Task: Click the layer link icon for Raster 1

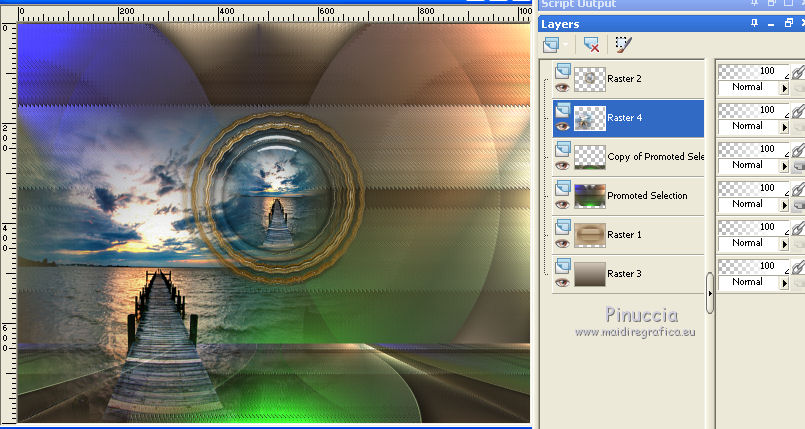Action: pyautogui.click(x=798, y=228)
